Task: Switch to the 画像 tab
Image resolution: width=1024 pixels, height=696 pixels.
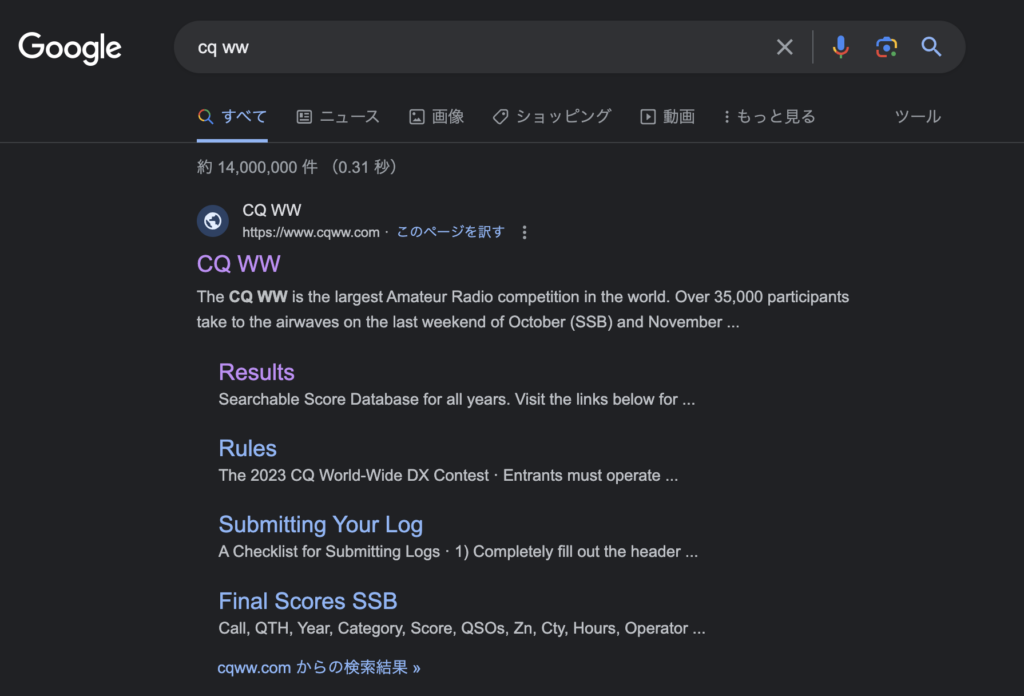Action: point(437,117)
